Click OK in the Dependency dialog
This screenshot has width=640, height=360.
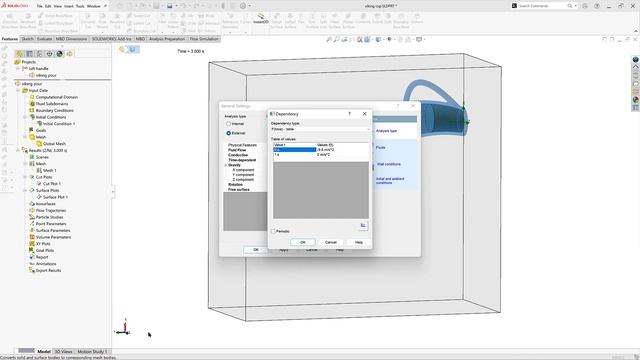pyautogui.click(x=303, y=242)
